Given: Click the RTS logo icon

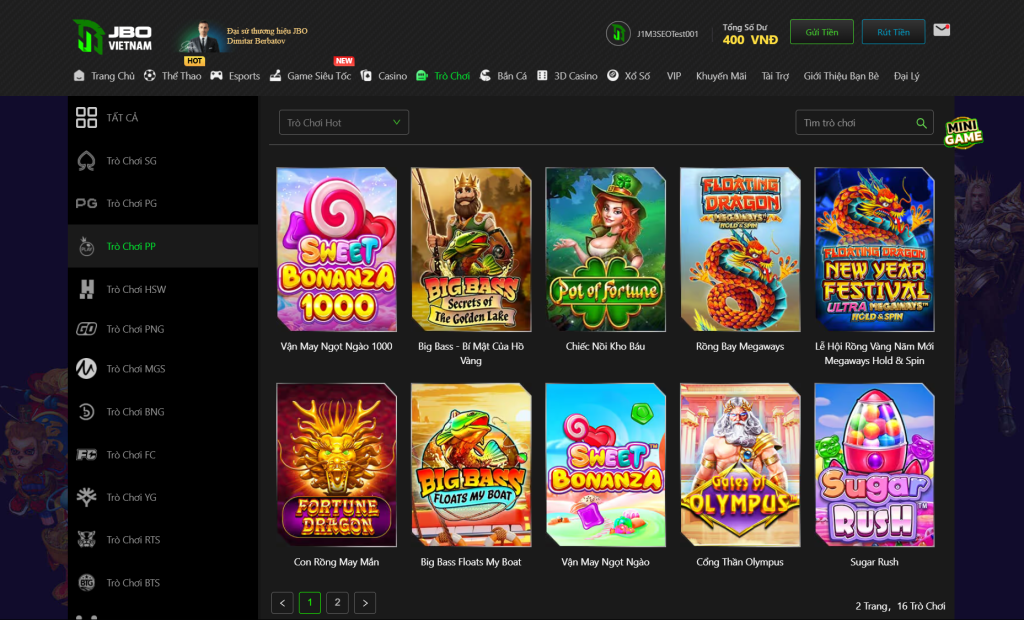Looking at the screenshot, I should click(86, 540).
